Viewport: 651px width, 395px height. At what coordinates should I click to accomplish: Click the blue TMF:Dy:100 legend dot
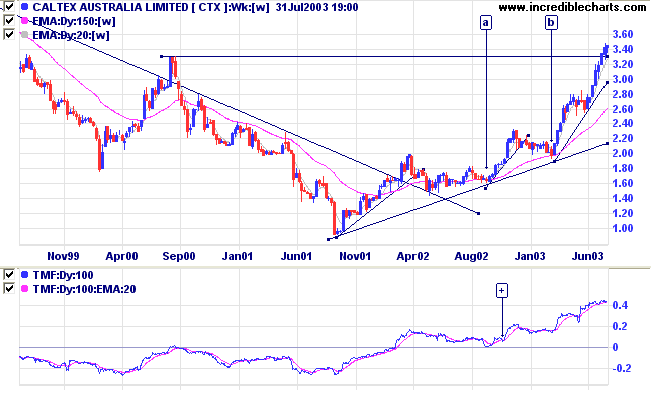click(x=24, y=275)
